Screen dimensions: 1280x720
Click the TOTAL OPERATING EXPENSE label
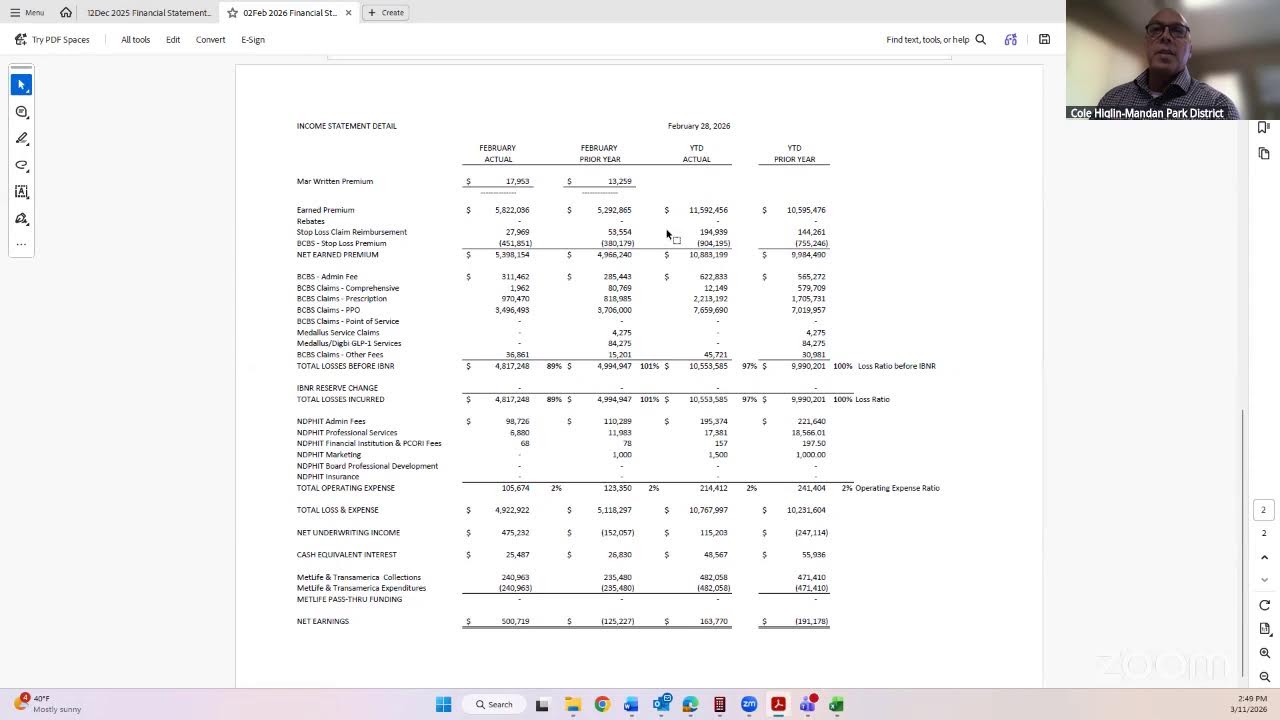tap(346, 488)
